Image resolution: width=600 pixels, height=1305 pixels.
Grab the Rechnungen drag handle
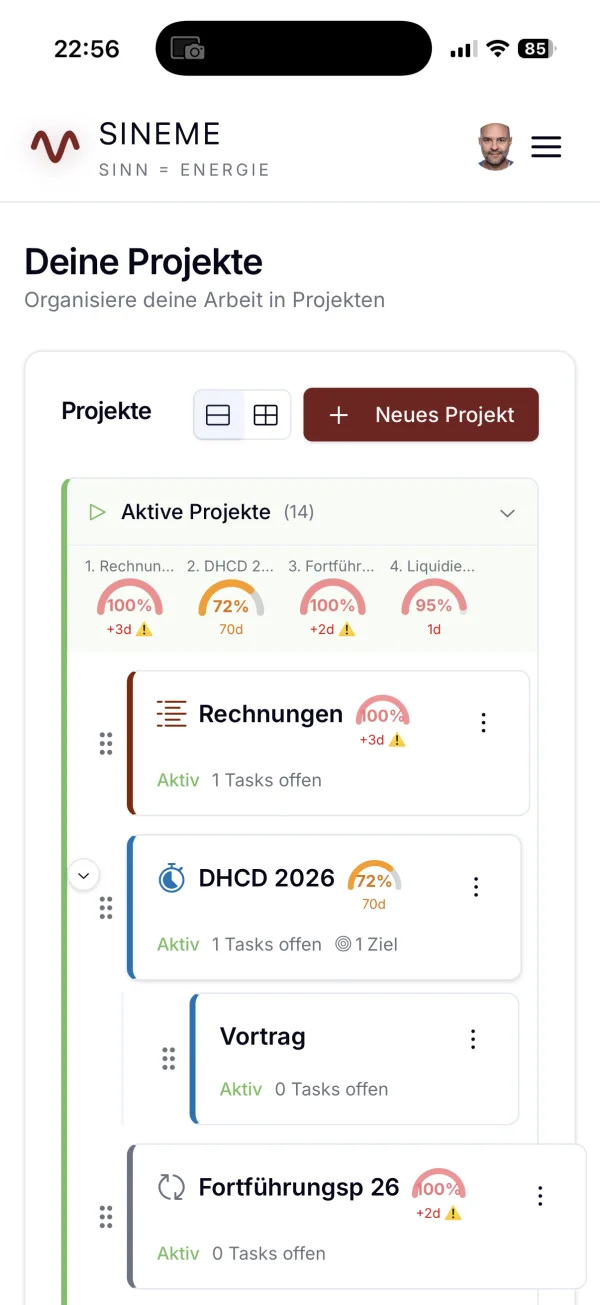coord(106,744)
